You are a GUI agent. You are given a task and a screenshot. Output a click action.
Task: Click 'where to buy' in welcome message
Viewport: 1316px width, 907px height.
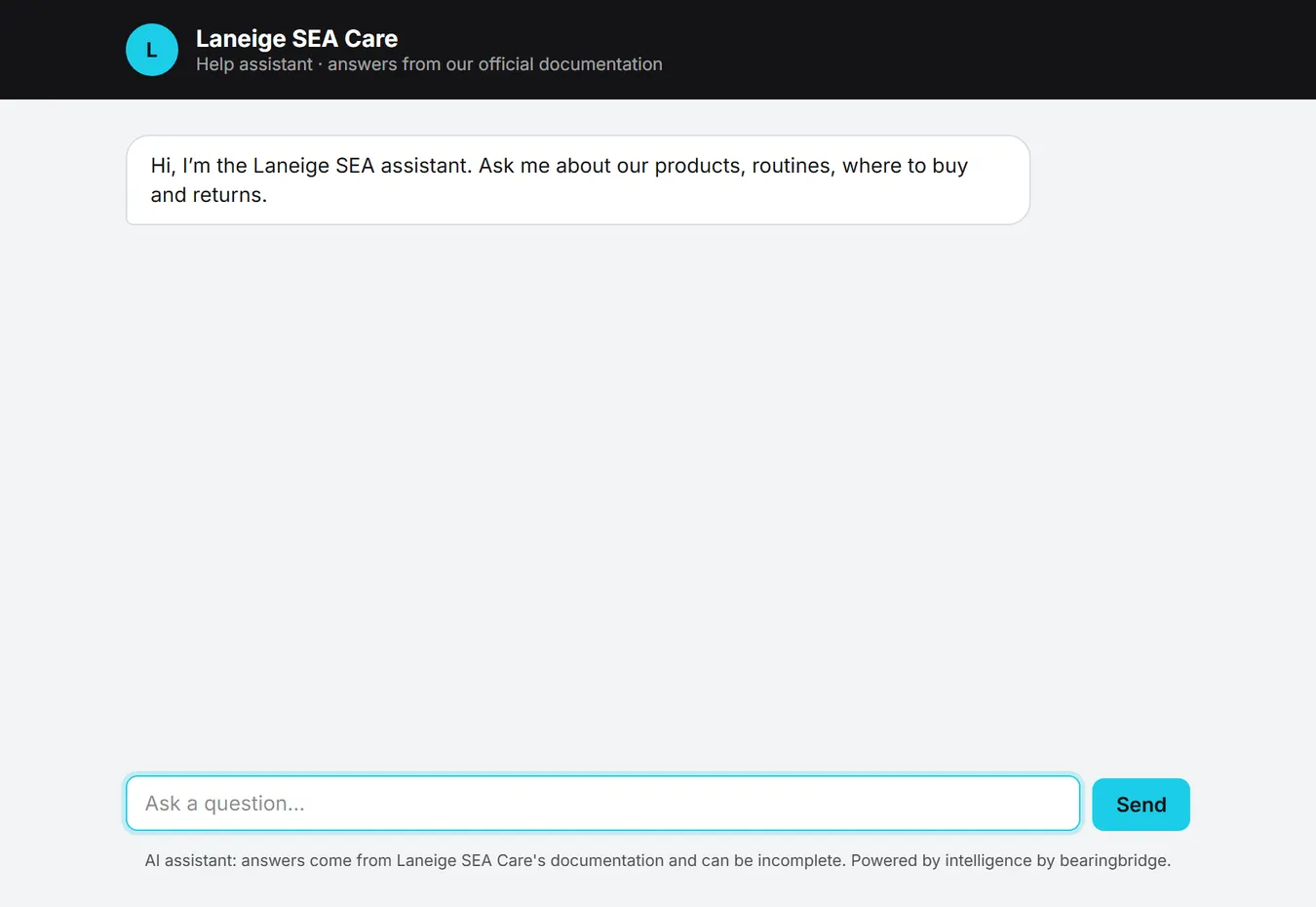click(905, 166)
